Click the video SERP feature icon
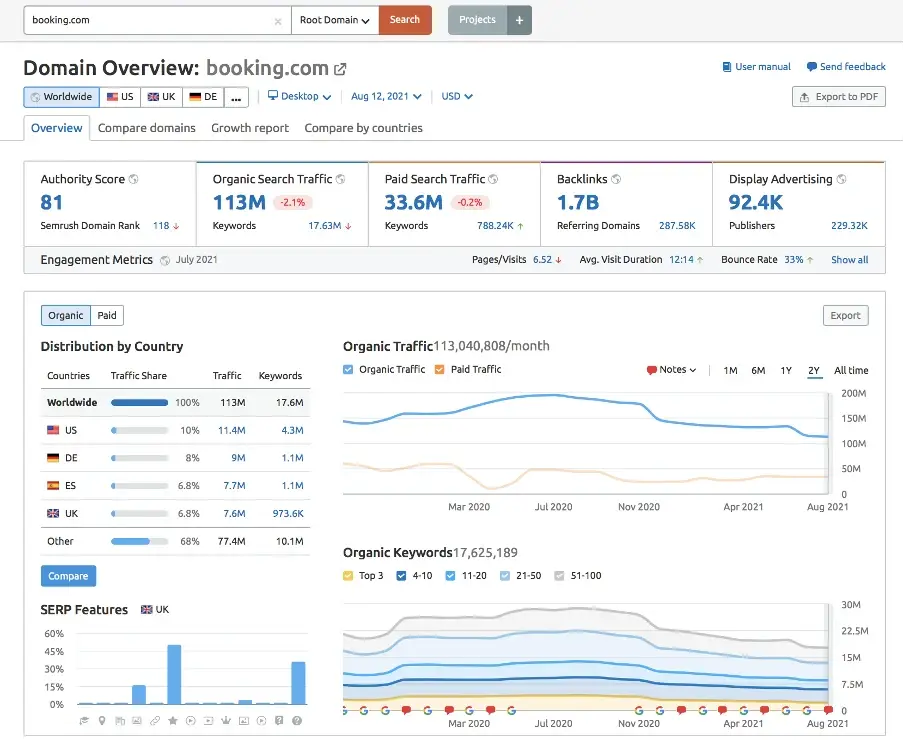 point(190,720)
